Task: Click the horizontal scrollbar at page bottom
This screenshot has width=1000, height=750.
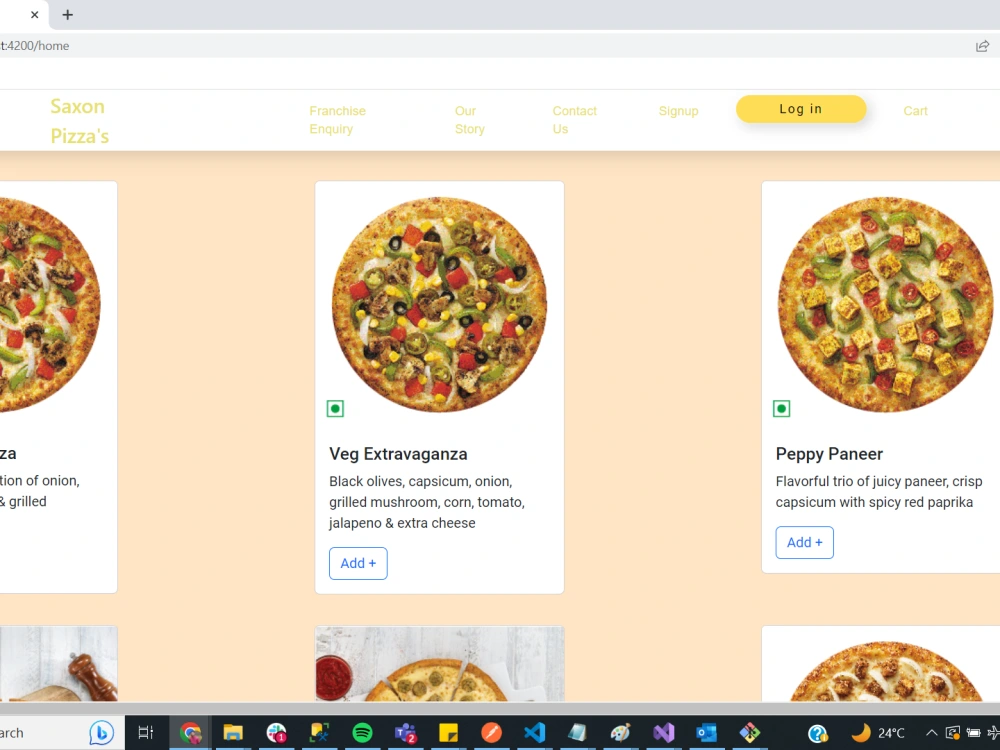Action: click(x=500, y=707)
